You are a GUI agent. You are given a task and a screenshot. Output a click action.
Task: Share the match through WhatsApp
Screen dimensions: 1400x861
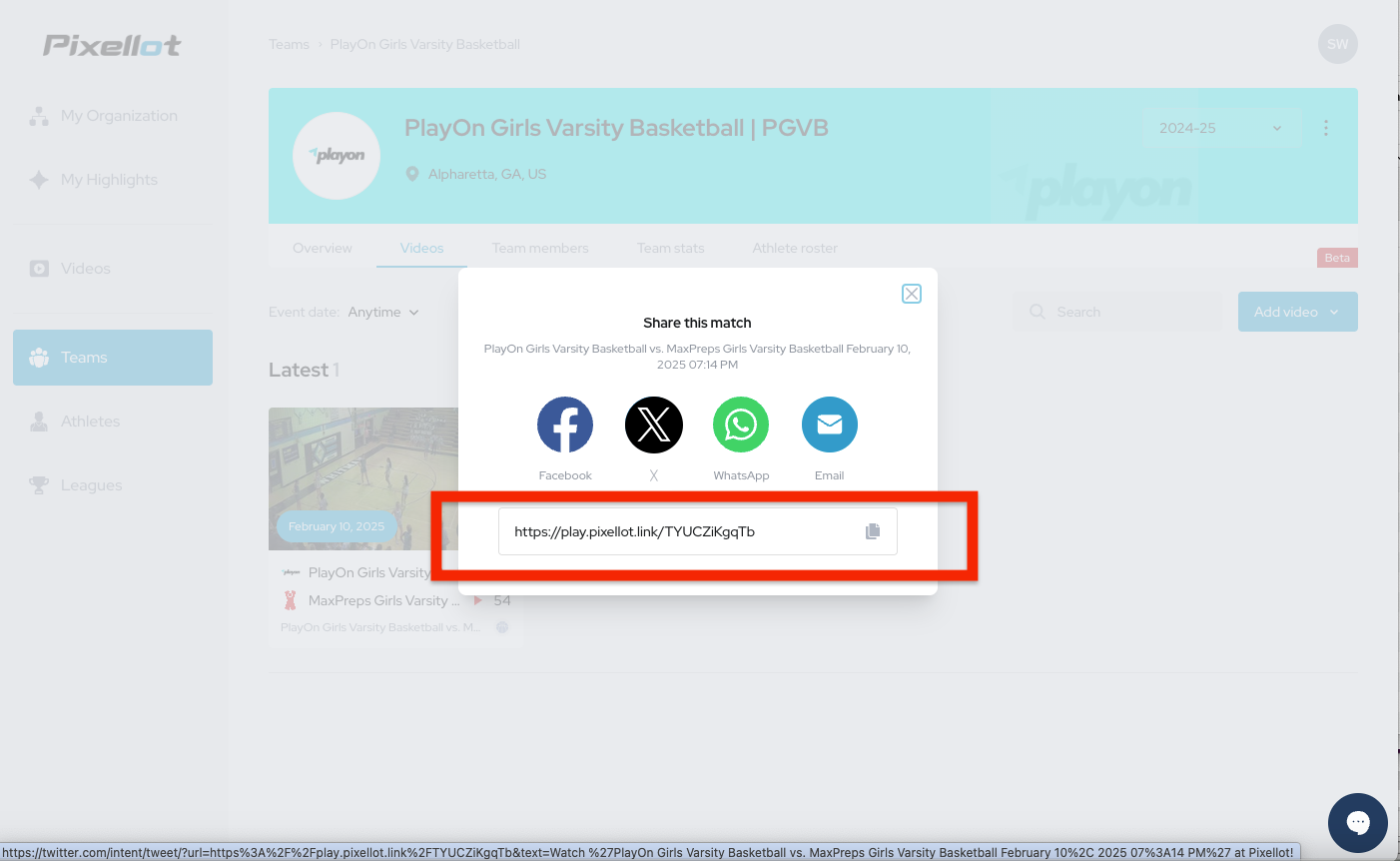click(x=741, y=425)
